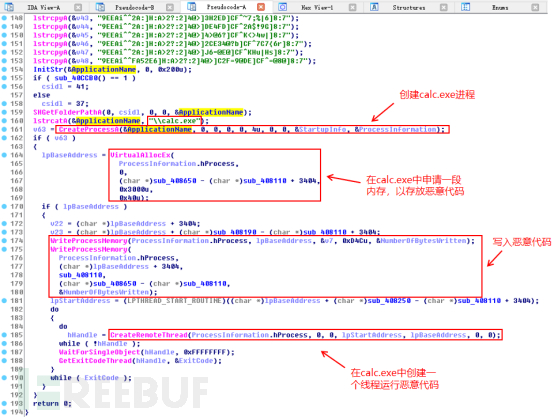Click lpStartAddress variable on line 181
The width and height of the screenshot is (554, 417).
pyautogui.click(x=80, y=300)
